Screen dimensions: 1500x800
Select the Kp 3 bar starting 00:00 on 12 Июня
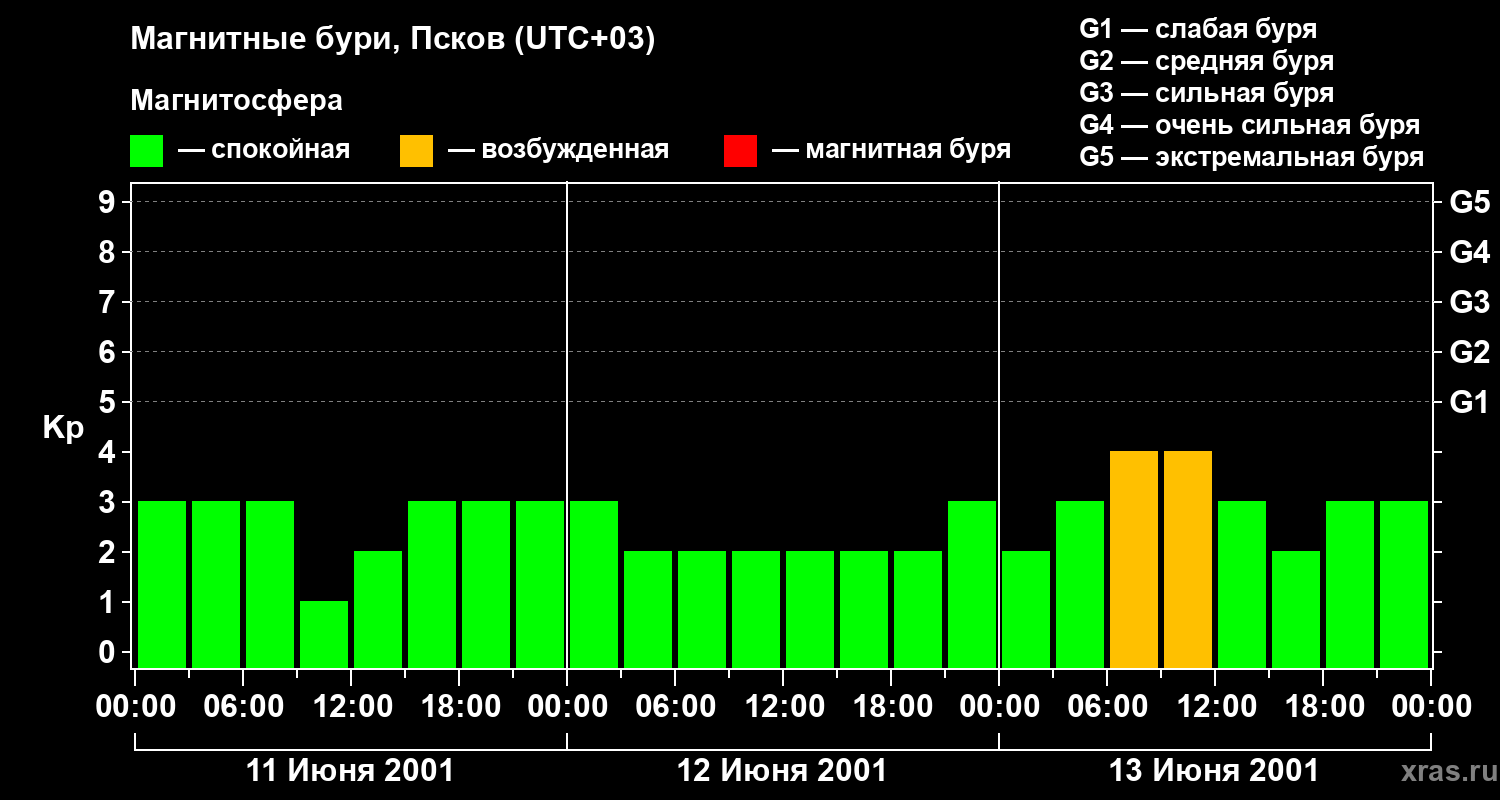point(594,584)
